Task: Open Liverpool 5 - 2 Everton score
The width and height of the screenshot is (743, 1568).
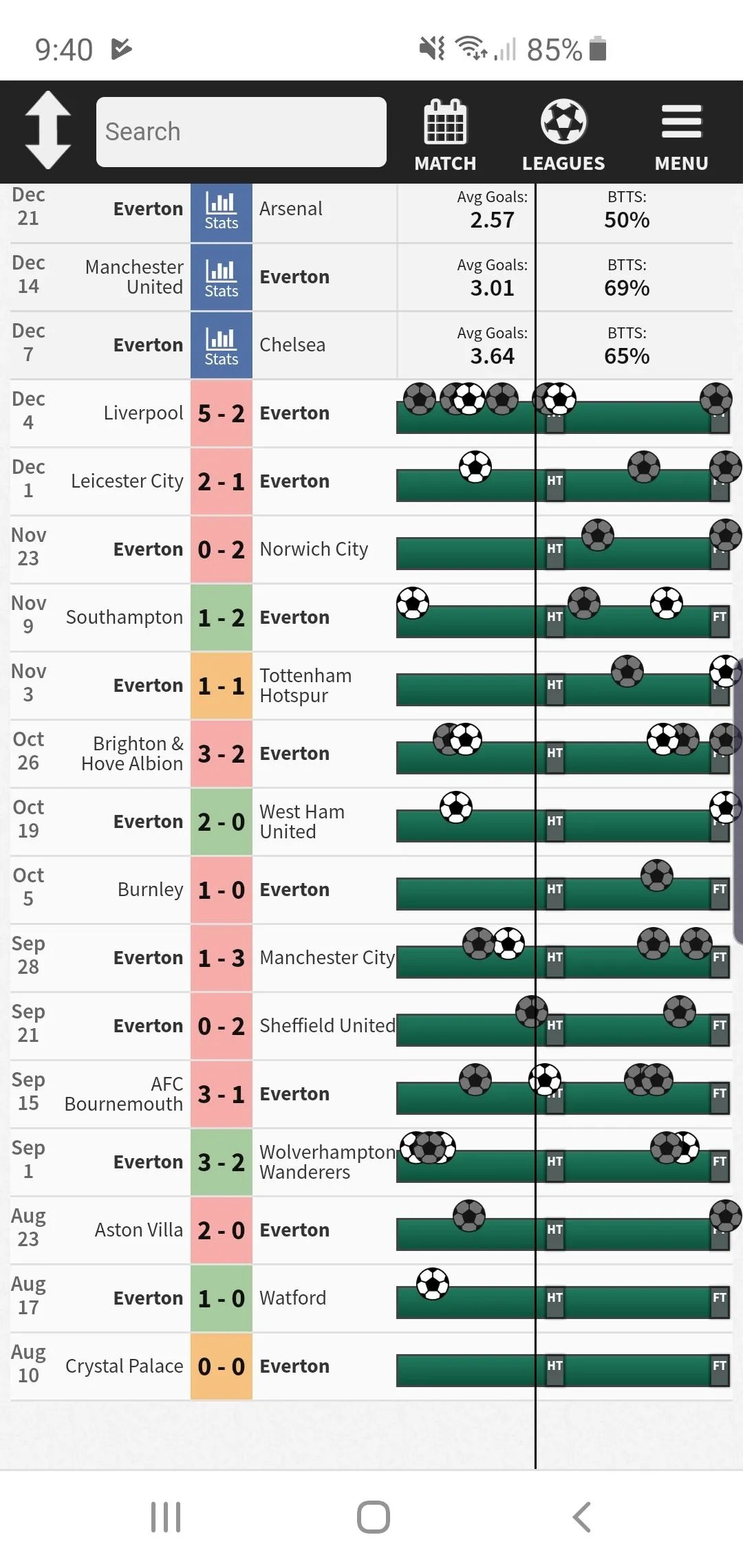Action: tap(221, 413)
